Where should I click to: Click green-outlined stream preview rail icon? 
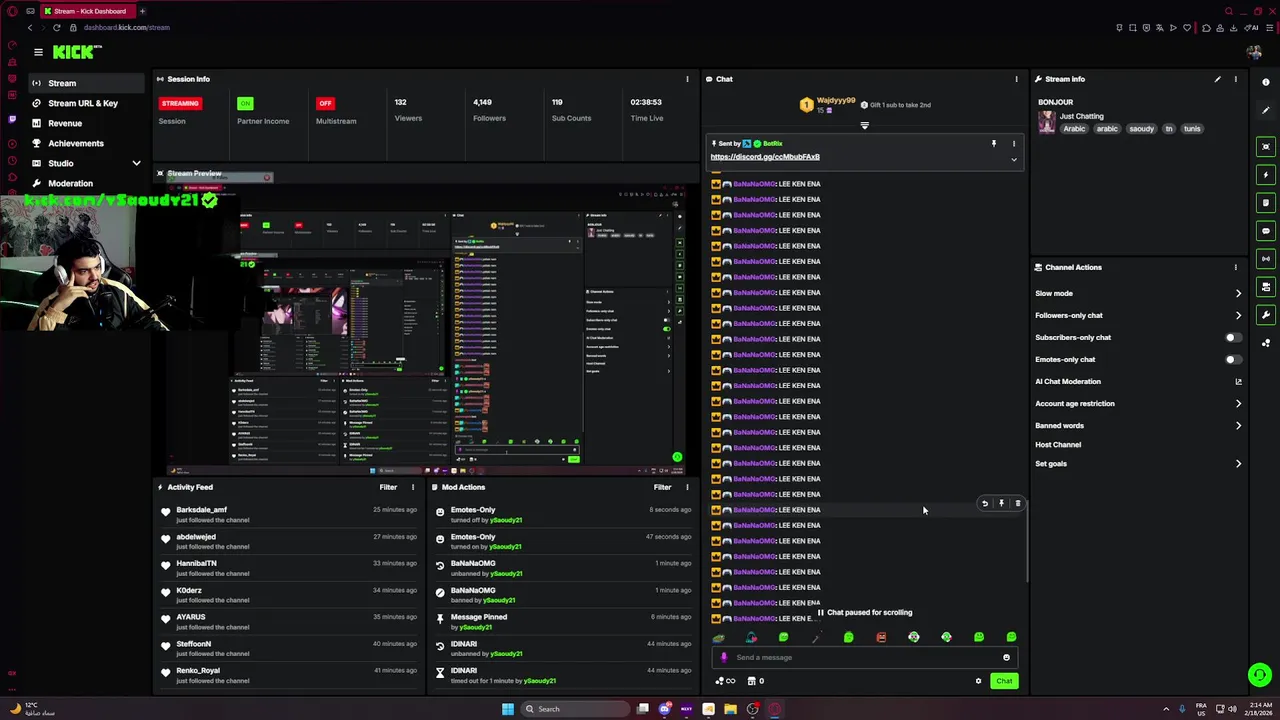click(x=1266, y=147)
